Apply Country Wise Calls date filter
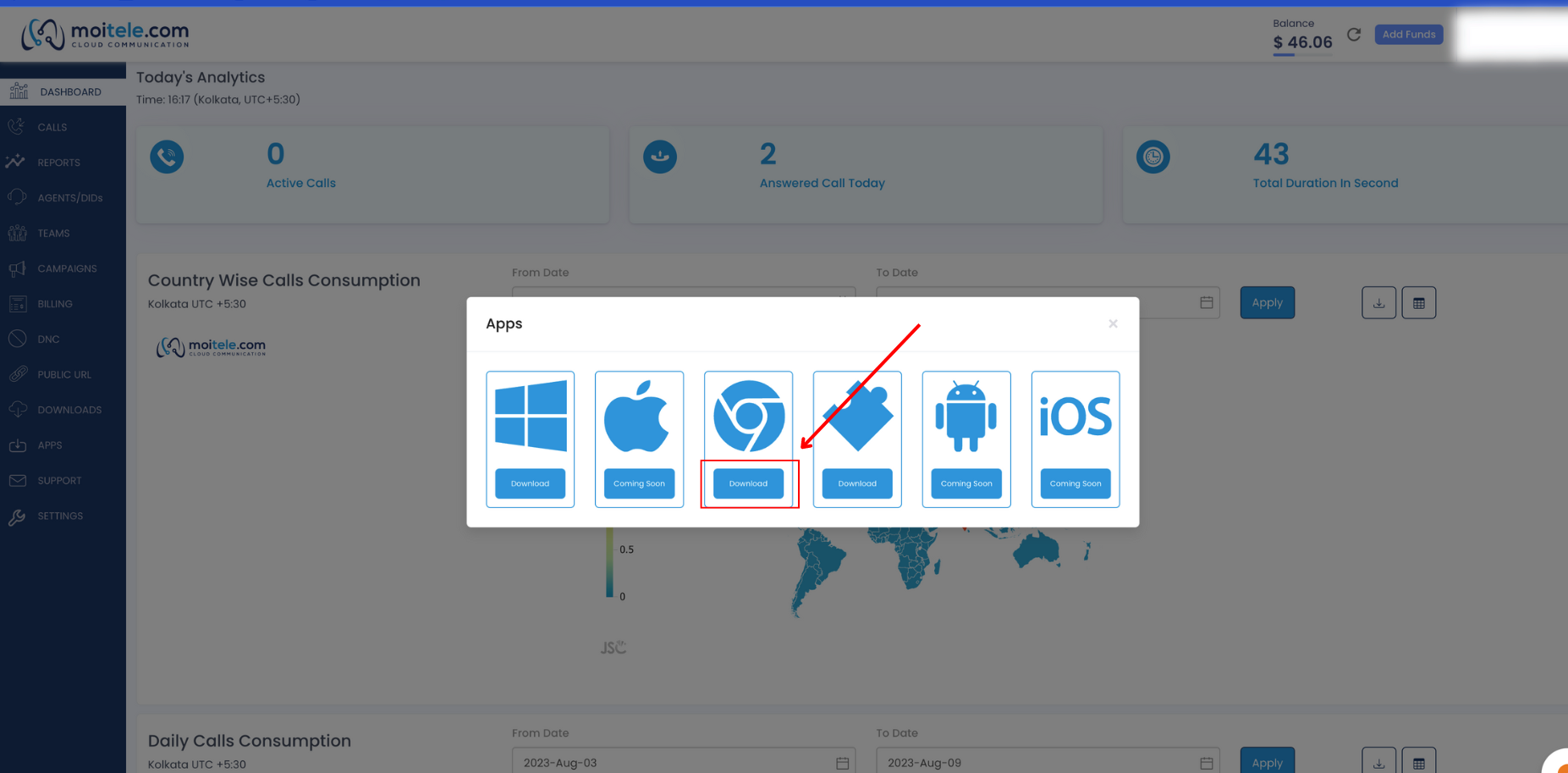 tap(1267, 302)
